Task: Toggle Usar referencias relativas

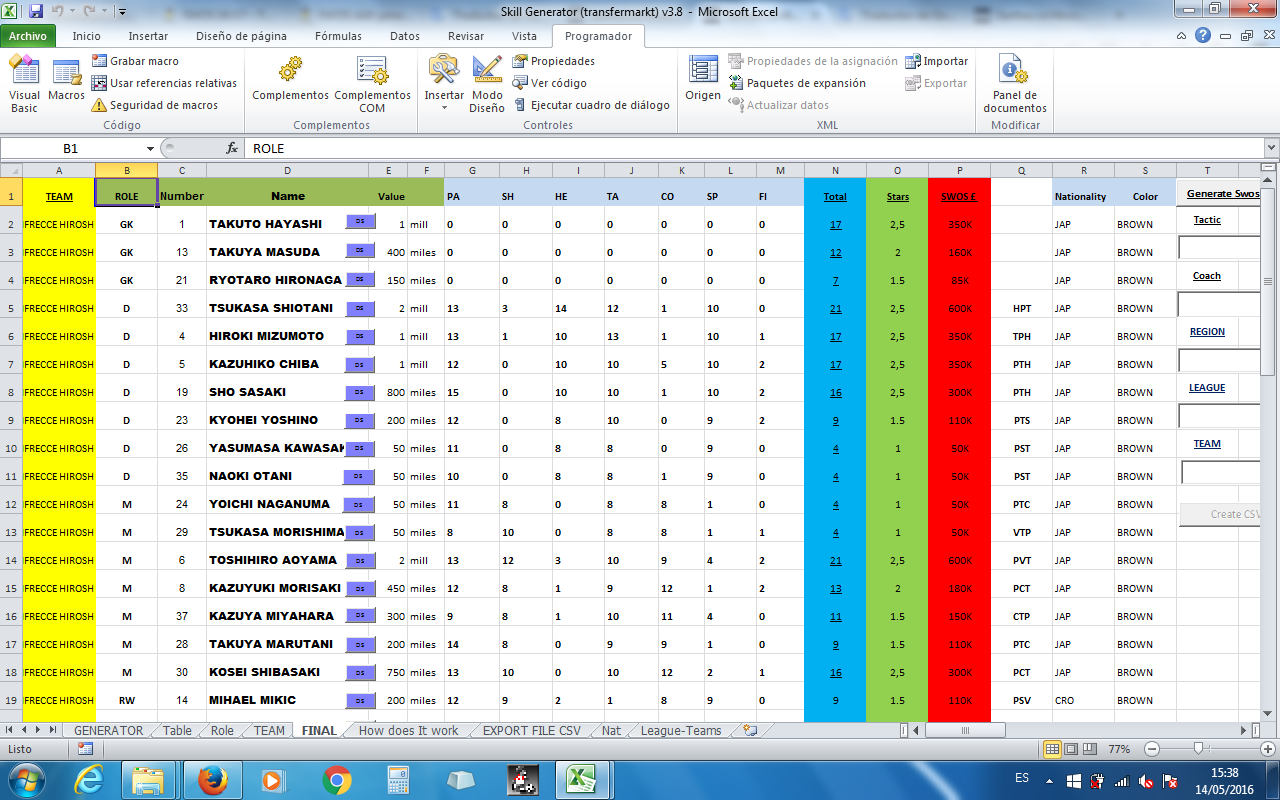Action: coord(164,83)
